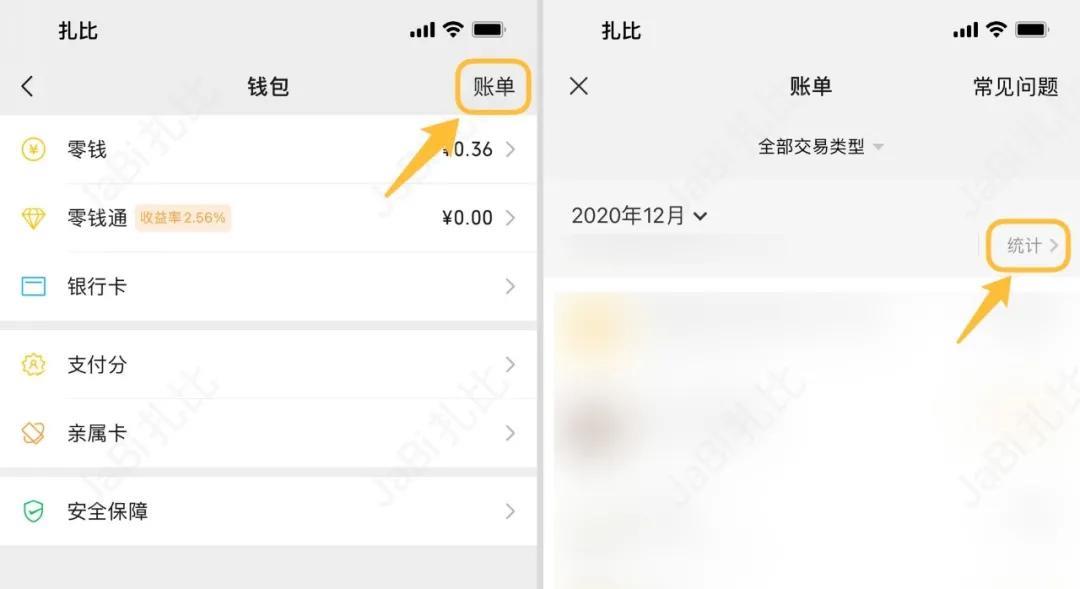The height and width of the screenshot is (589, 1080).
Task: Click the diamond icon for 零钱通
Action: (x=33, y=218)
